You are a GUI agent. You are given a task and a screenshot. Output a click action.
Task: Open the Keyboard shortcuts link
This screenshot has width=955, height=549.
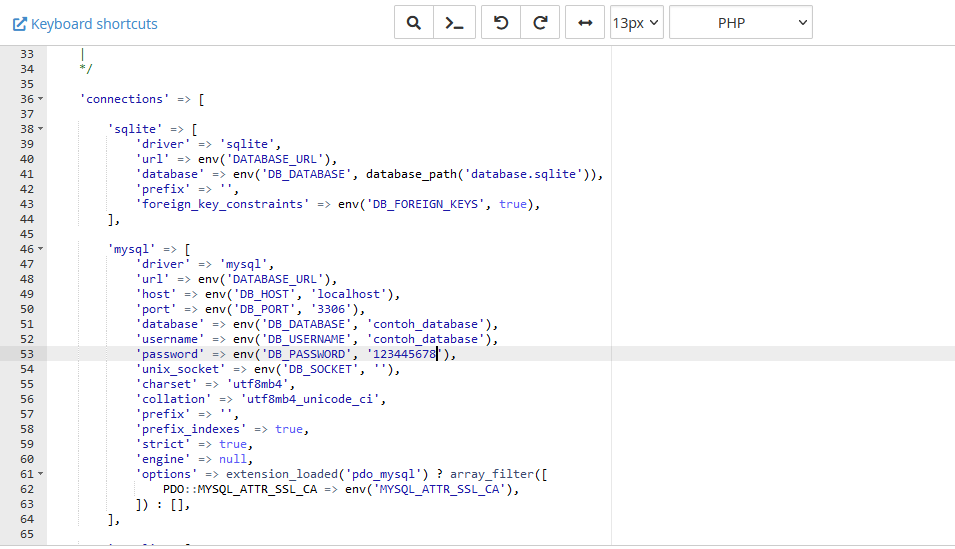click(x=94, y=24)
